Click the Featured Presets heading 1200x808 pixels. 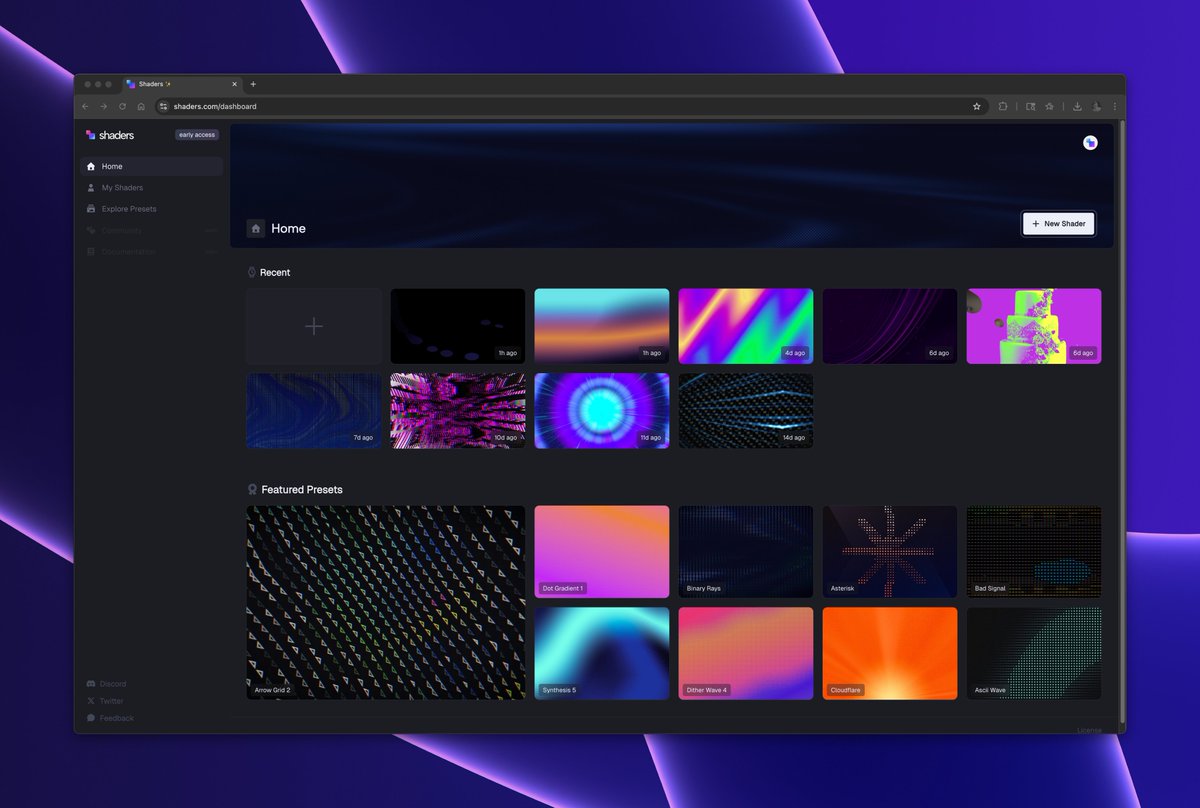click(302, 490)
